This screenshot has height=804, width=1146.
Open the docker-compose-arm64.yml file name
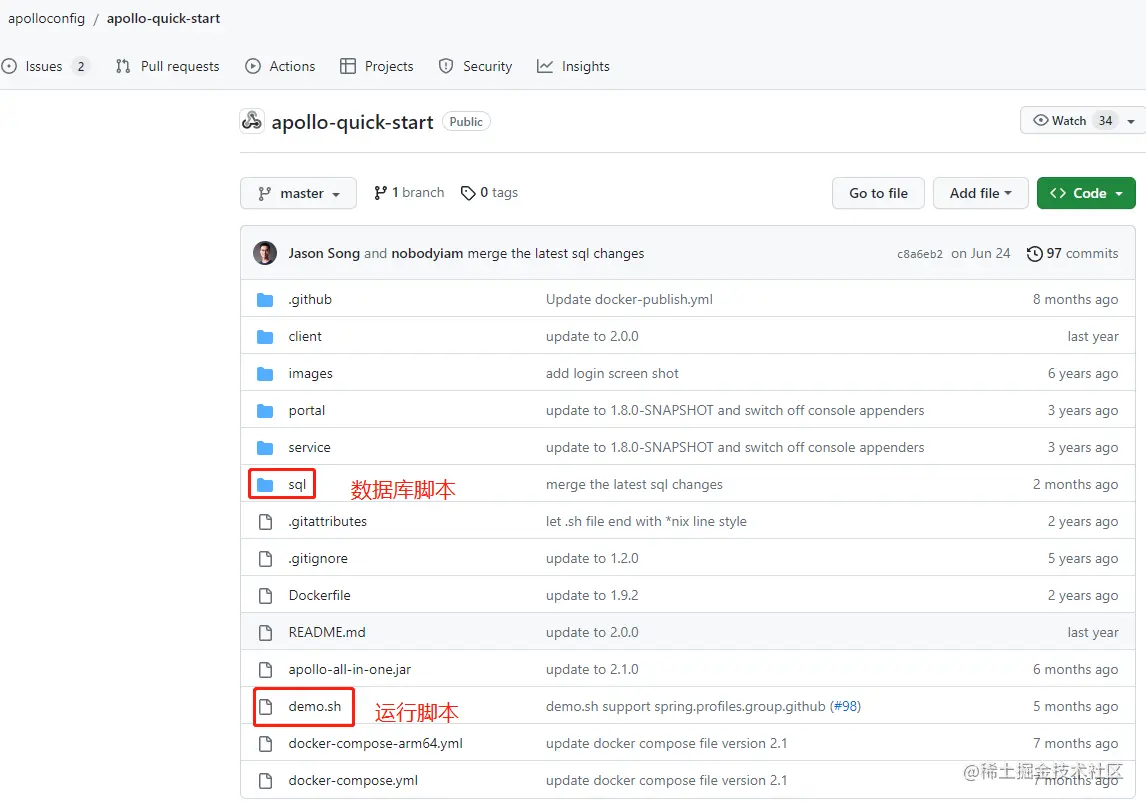click(x=375, y=744)
